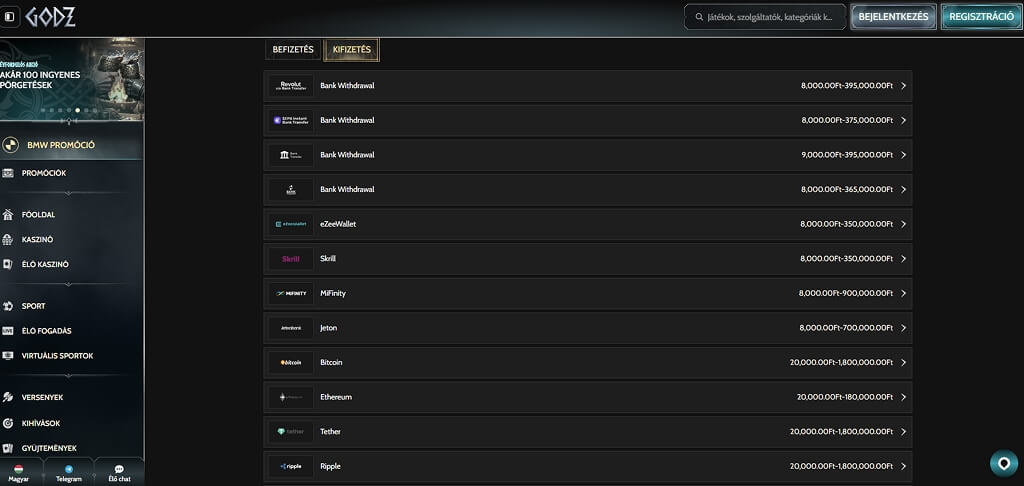
Task: Switch to the Befizetés tab
Action: point(293,50)
